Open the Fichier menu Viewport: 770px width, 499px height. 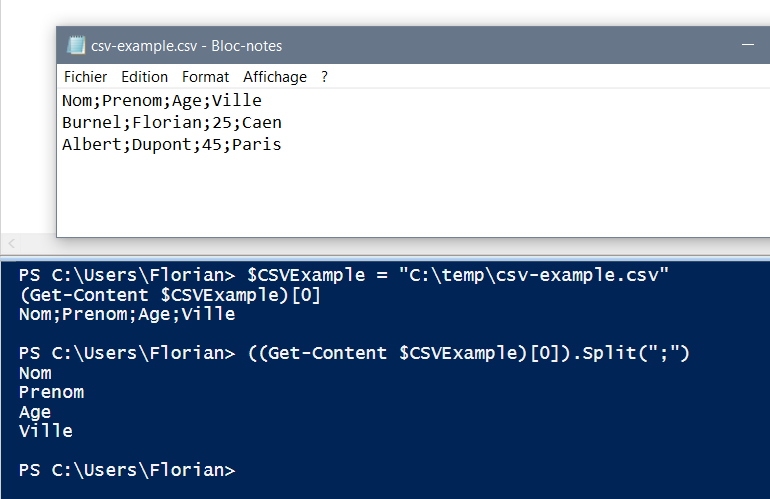pyautogui.click(x=85, y=77)
